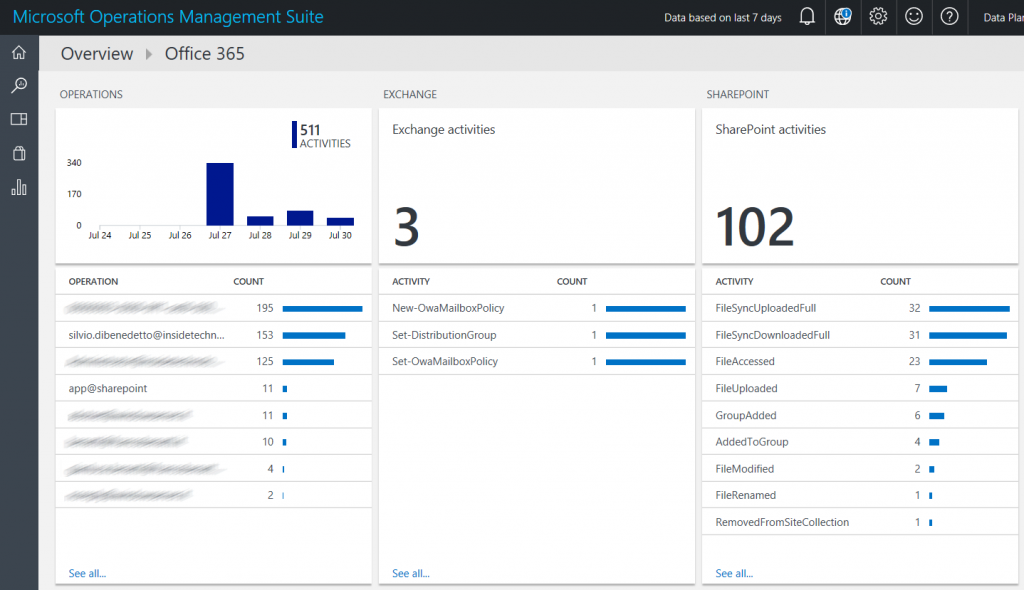The width and height of the screenshot is (1024, 590).
Task: Open Solutions Gallery bag icon
Action: click(19, 153)
